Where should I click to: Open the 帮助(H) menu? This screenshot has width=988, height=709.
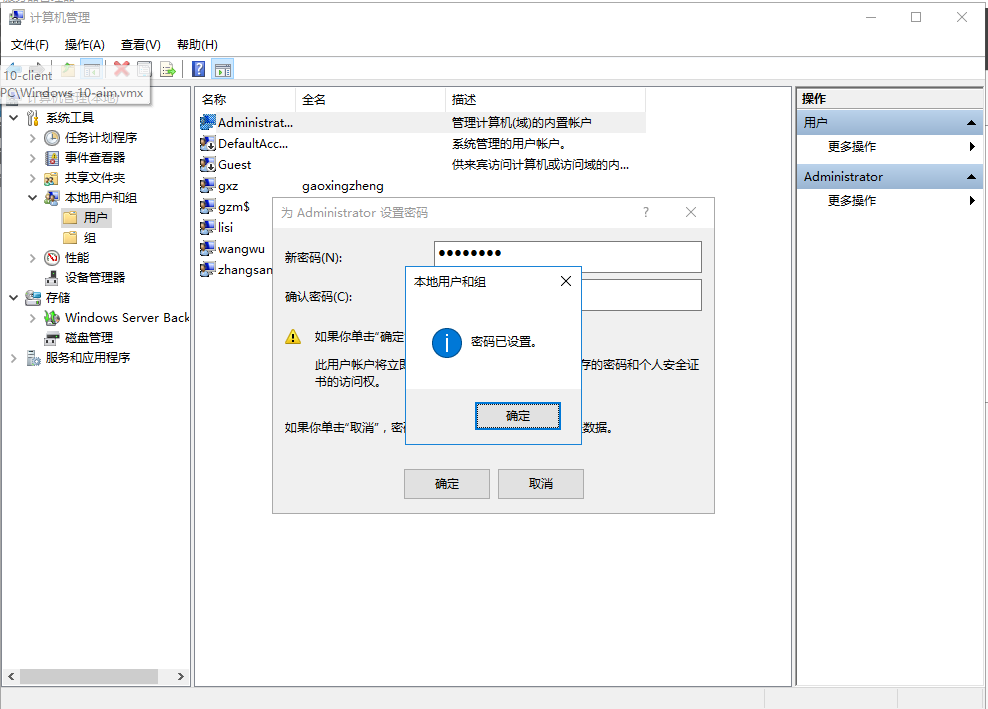[197, 45]
